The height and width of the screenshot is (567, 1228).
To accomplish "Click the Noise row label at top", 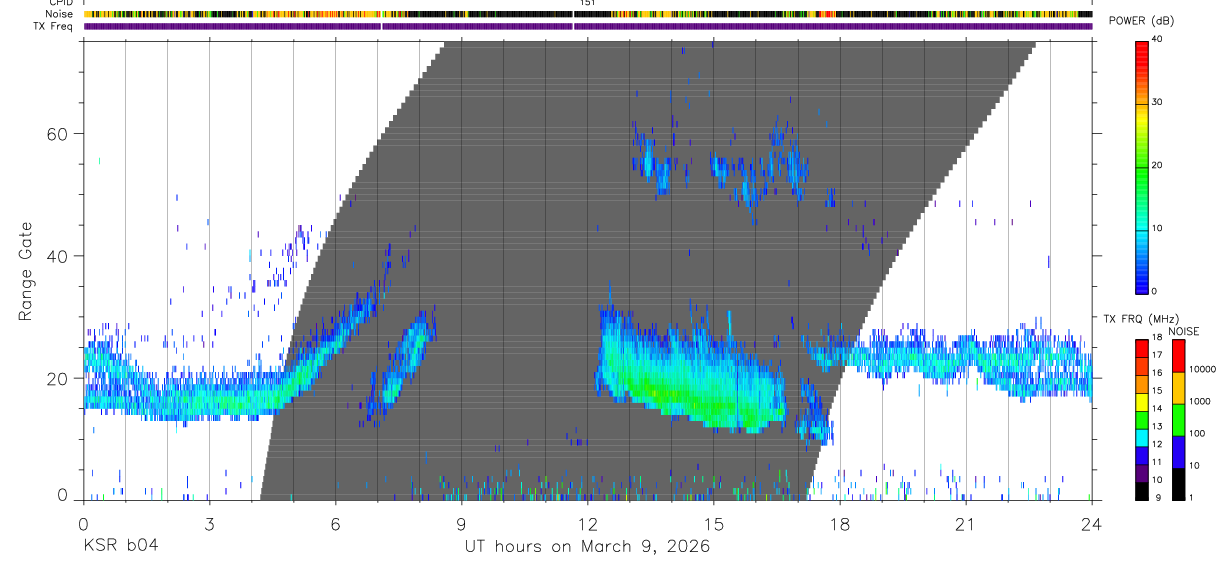I will [60, 14].
